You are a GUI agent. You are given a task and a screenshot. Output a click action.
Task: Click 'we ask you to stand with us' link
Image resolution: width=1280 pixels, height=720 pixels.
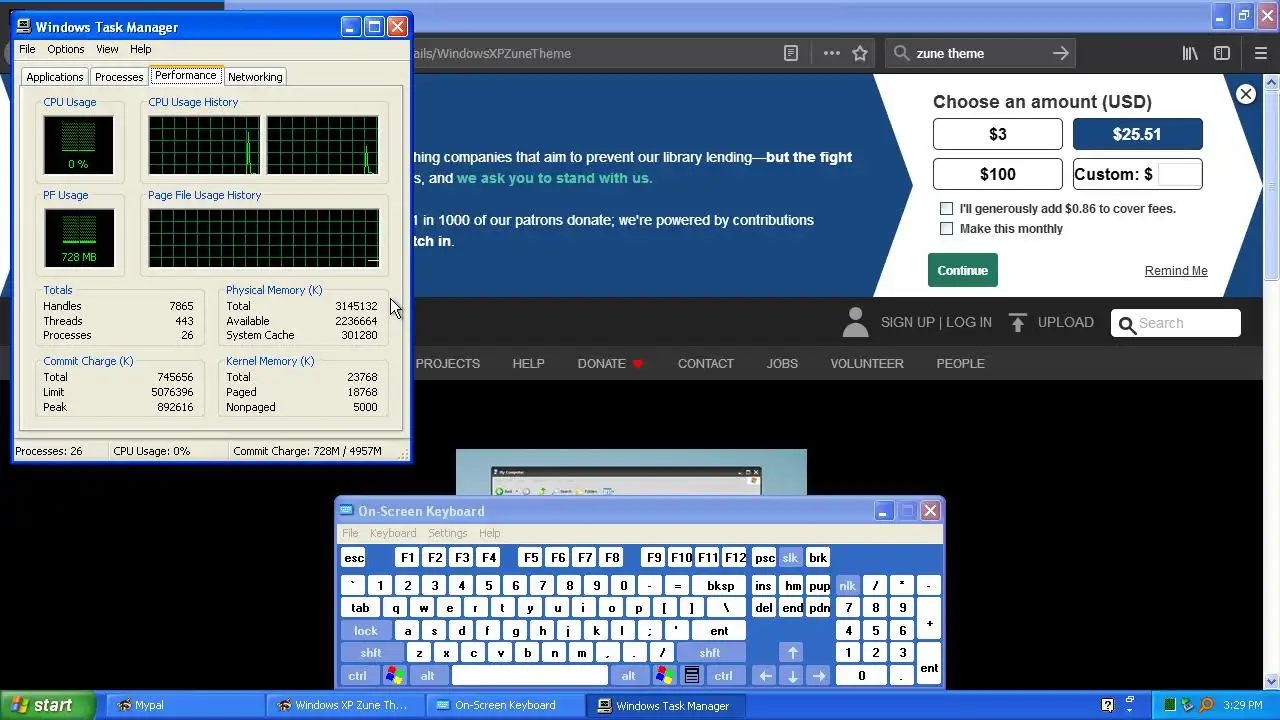tap(554, 178)
